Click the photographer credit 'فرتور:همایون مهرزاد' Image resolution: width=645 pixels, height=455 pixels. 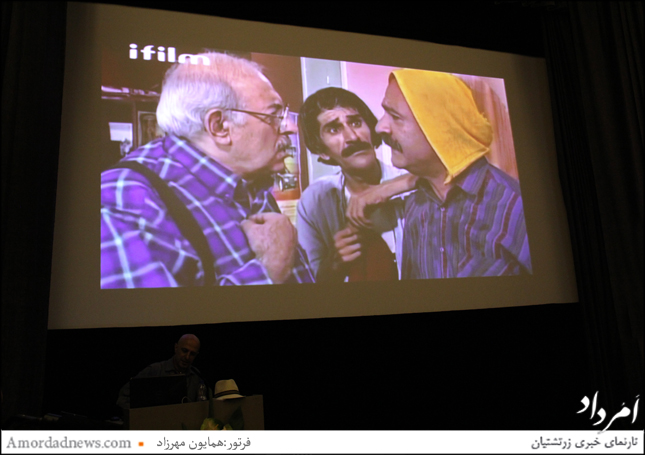click(x=203, y=443)
